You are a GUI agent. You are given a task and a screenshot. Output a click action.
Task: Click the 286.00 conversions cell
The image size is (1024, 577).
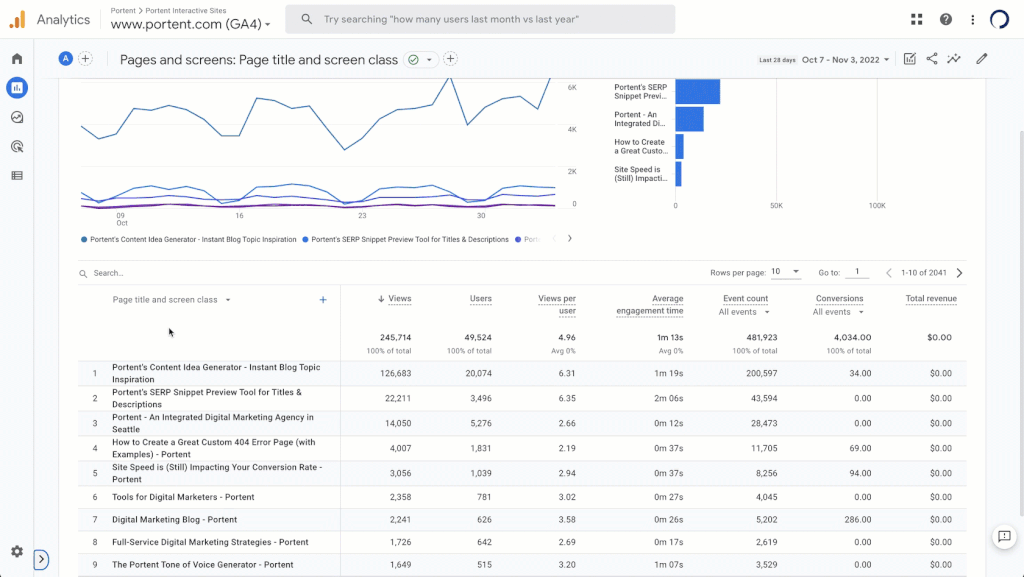tap(857, 520)
